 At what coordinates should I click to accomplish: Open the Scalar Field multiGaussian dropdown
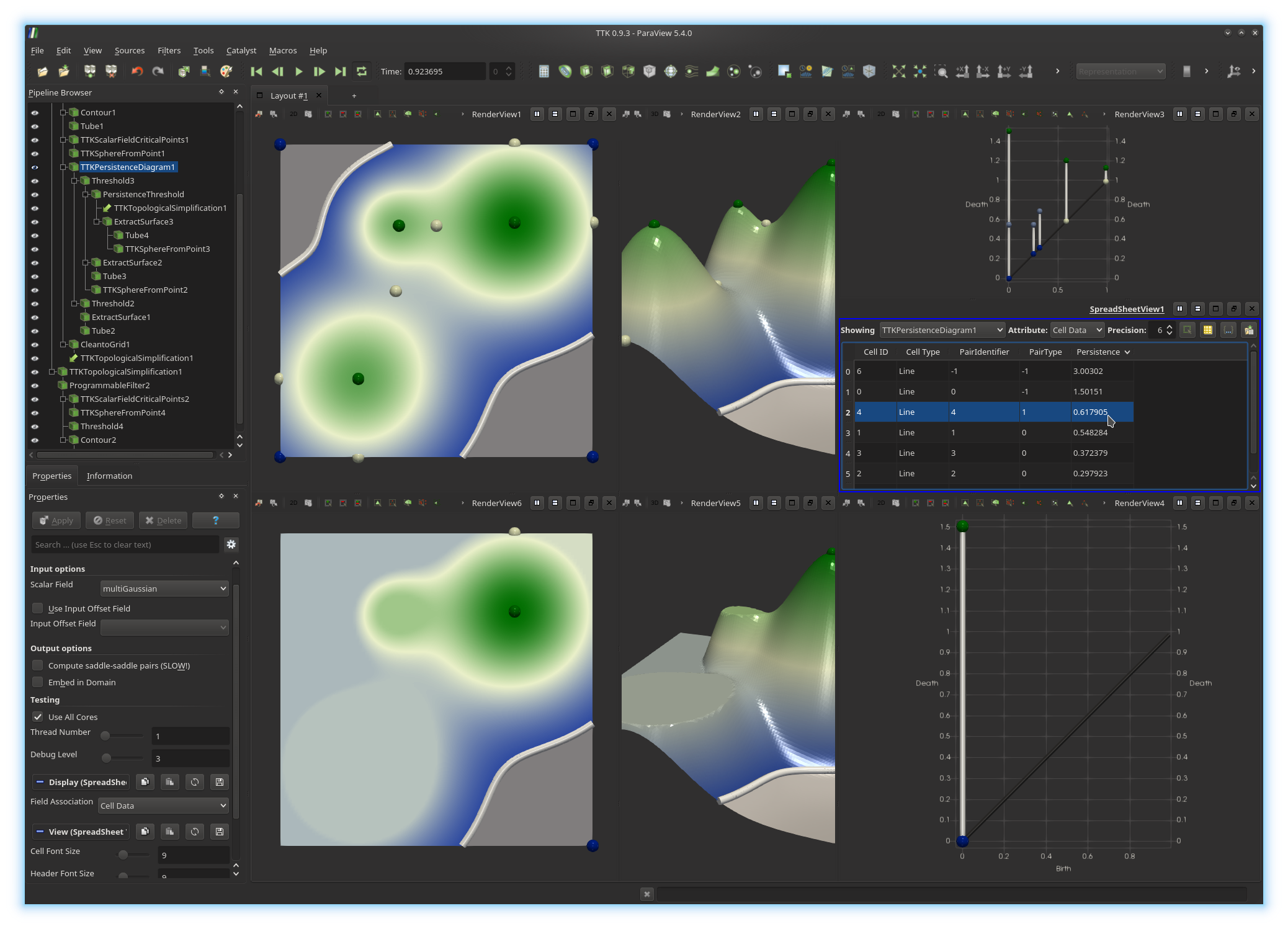pyautogui.click(x=164, y=589)
